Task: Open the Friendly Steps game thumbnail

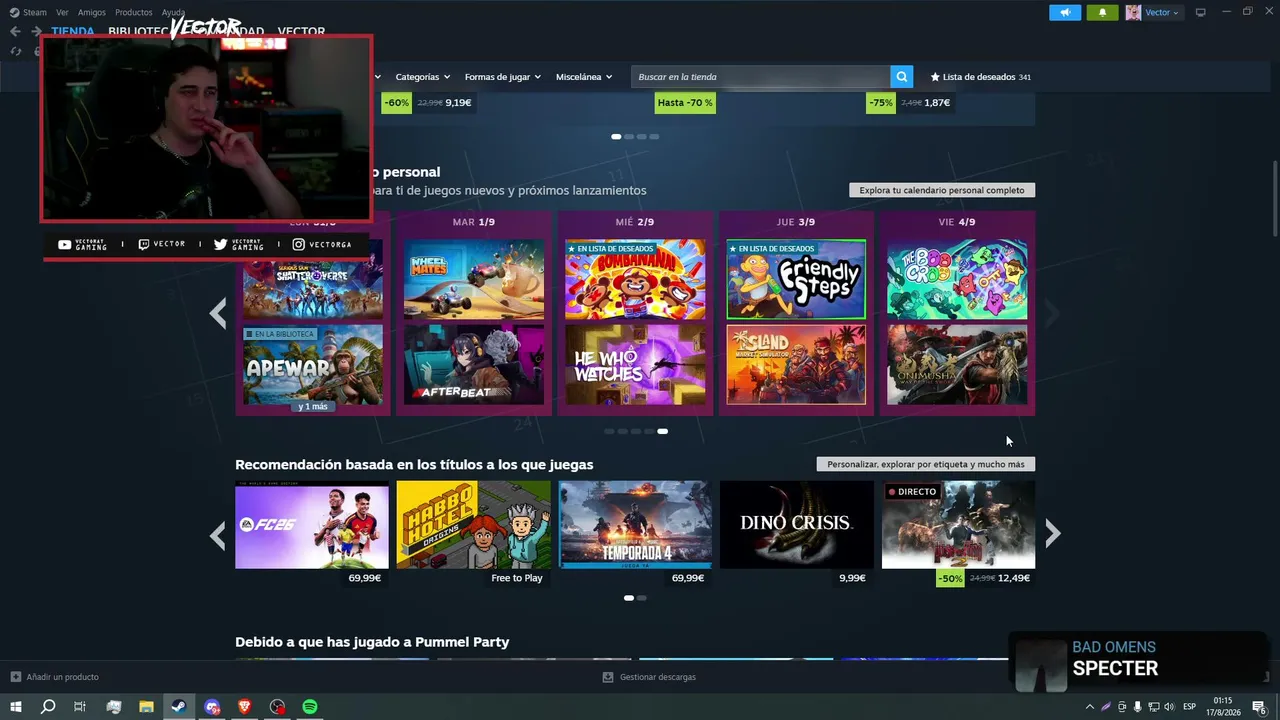Action: click(x=796, y=279)
